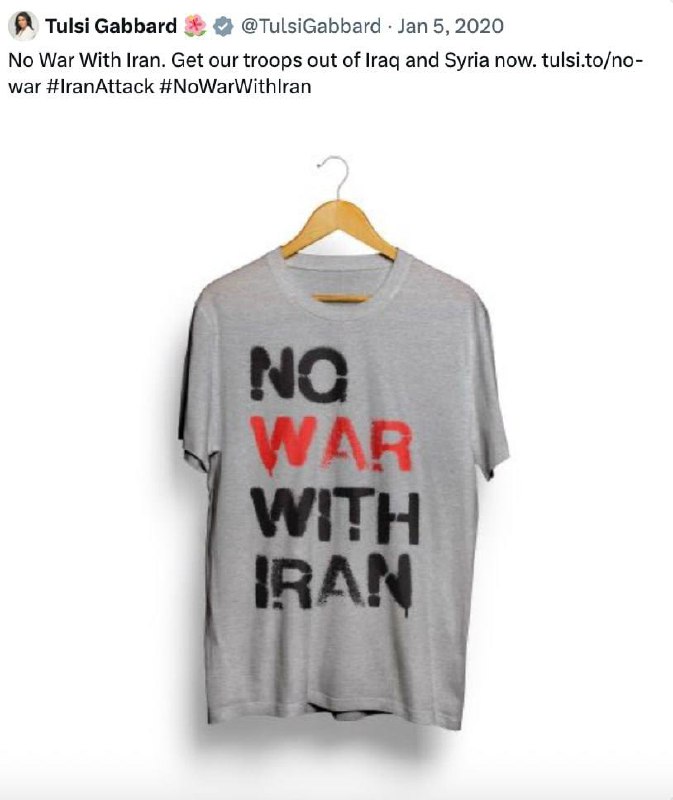
Task: Follow the tulsi.to/no-war link
Action: (327, 73)
